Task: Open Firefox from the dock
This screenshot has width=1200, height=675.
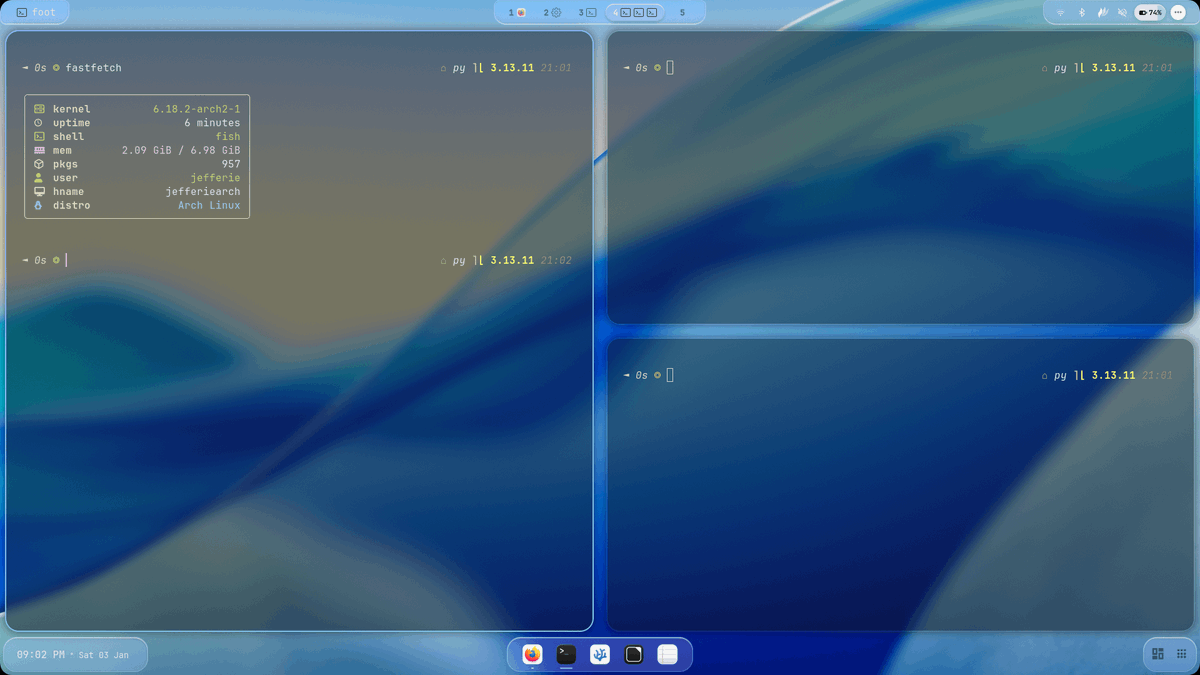Action: tap(533, 654)
